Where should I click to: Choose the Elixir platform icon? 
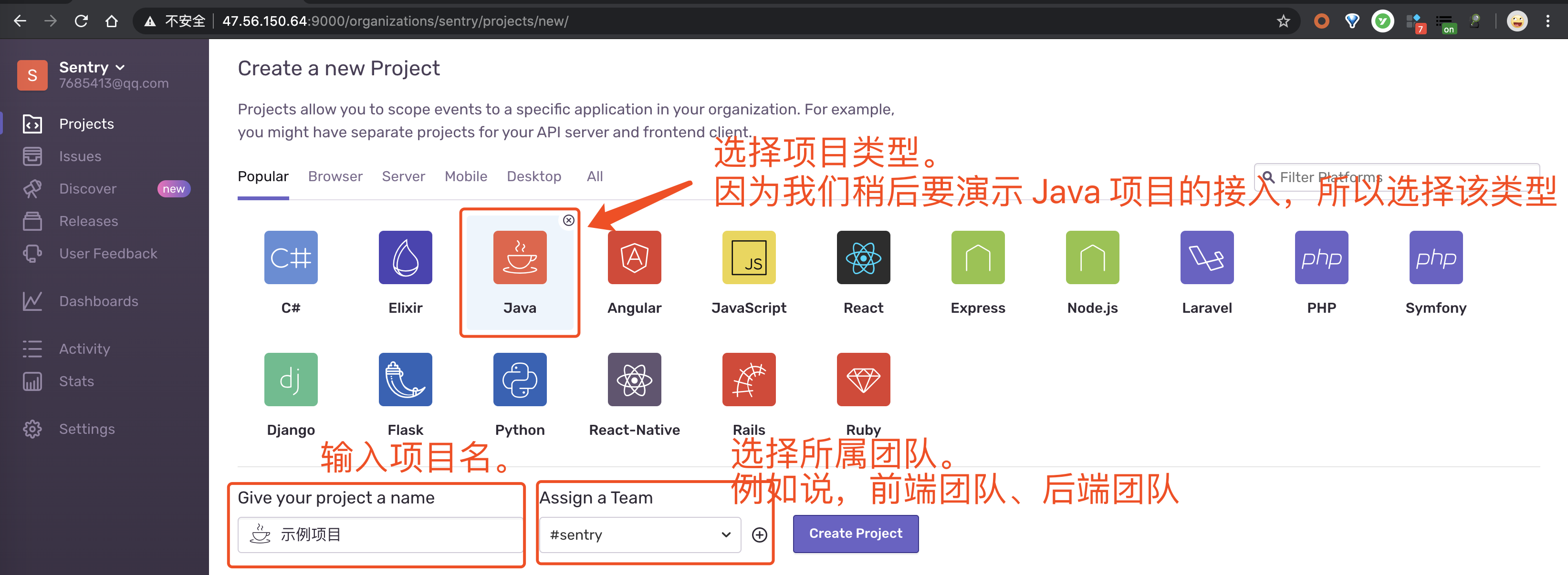pos(406,257)
